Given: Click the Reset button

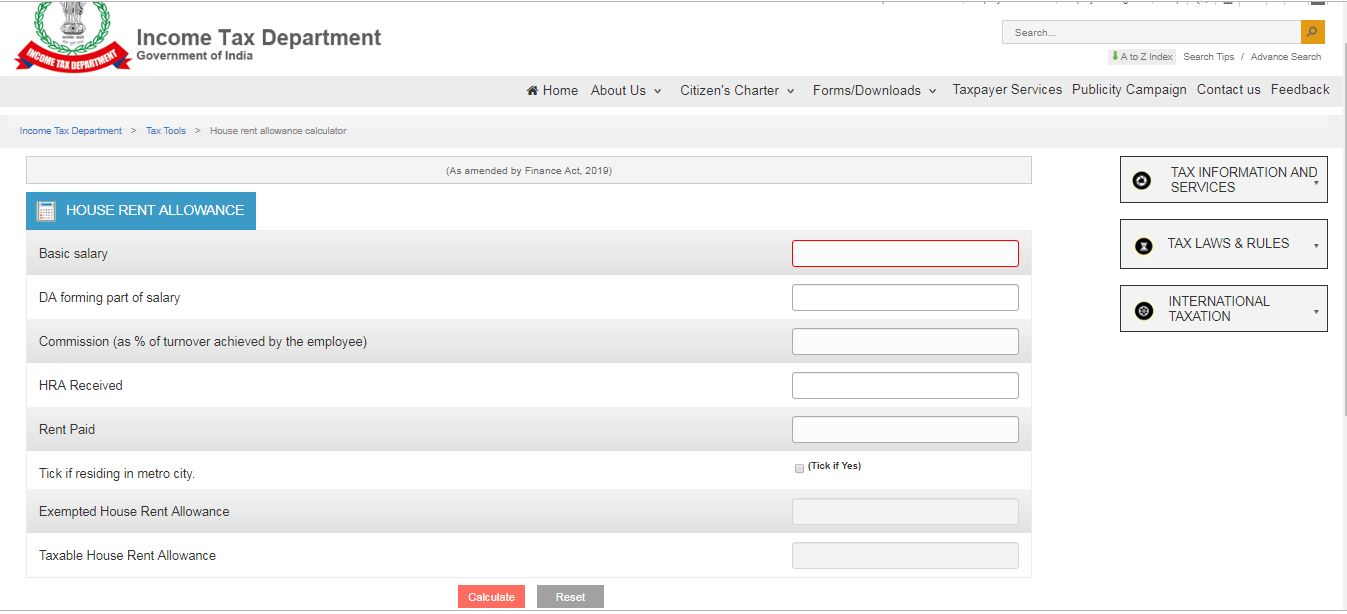Looking at the screenshot, I should pos(569,596).
